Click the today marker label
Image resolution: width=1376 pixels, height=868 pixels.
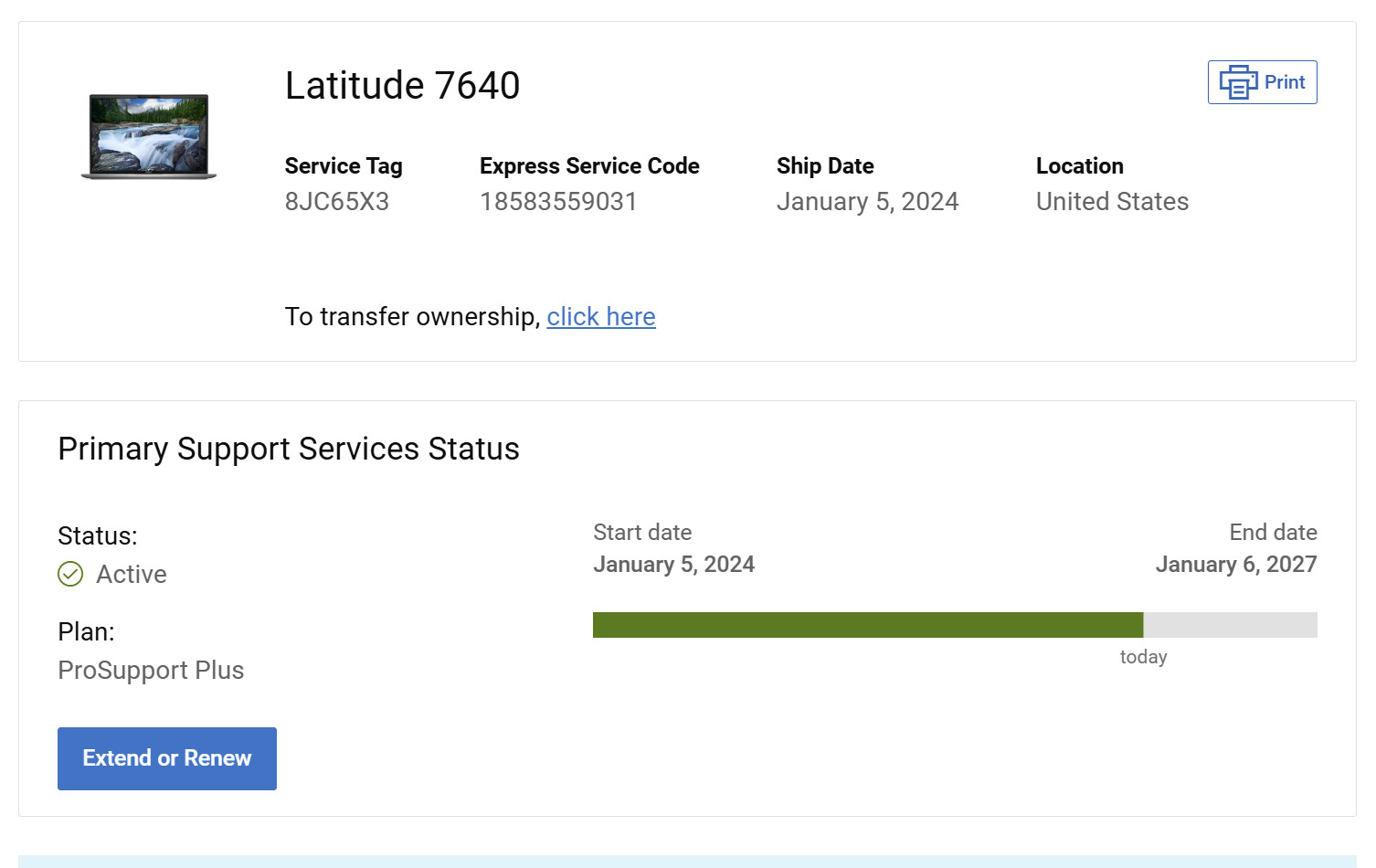point(1143,657)
